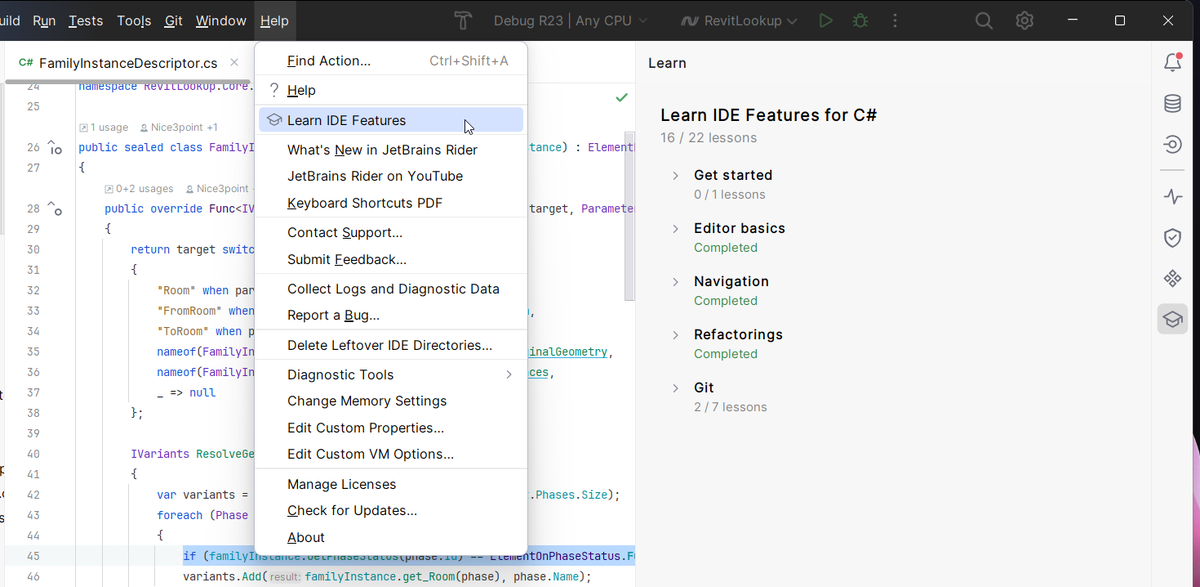Start debugging with the bug icon
This screenshot has height=587, width=1200.
click(x=860, y=21)
